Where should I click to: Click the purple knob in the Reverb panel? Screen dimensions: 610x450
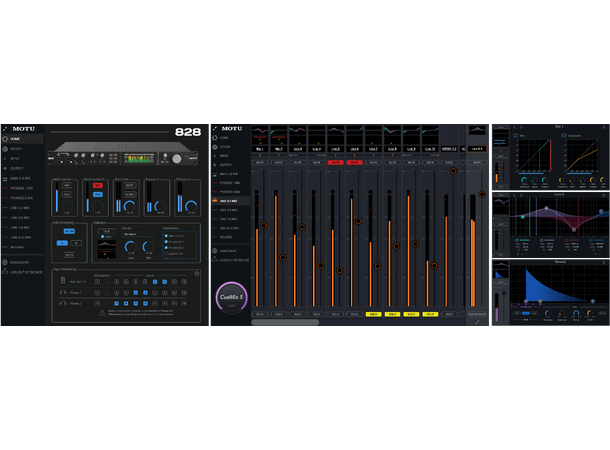coord(547,313)
